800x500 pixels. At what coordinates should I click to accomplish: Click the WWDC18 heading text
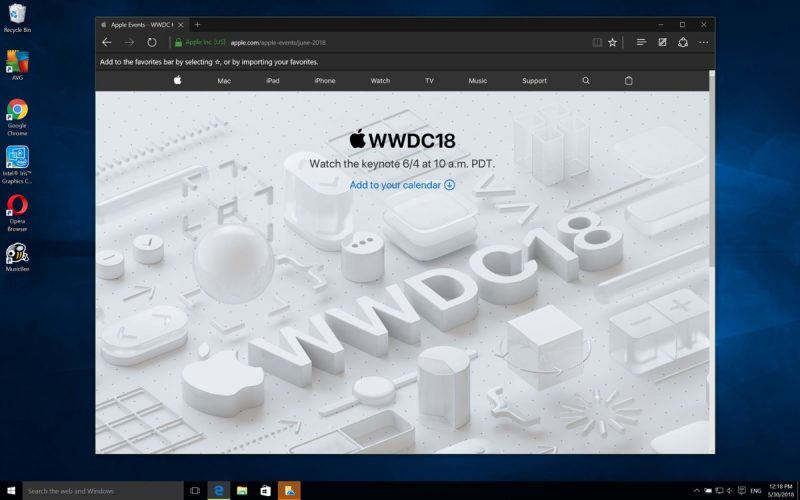pyautogui.click(x=403, y=140)
